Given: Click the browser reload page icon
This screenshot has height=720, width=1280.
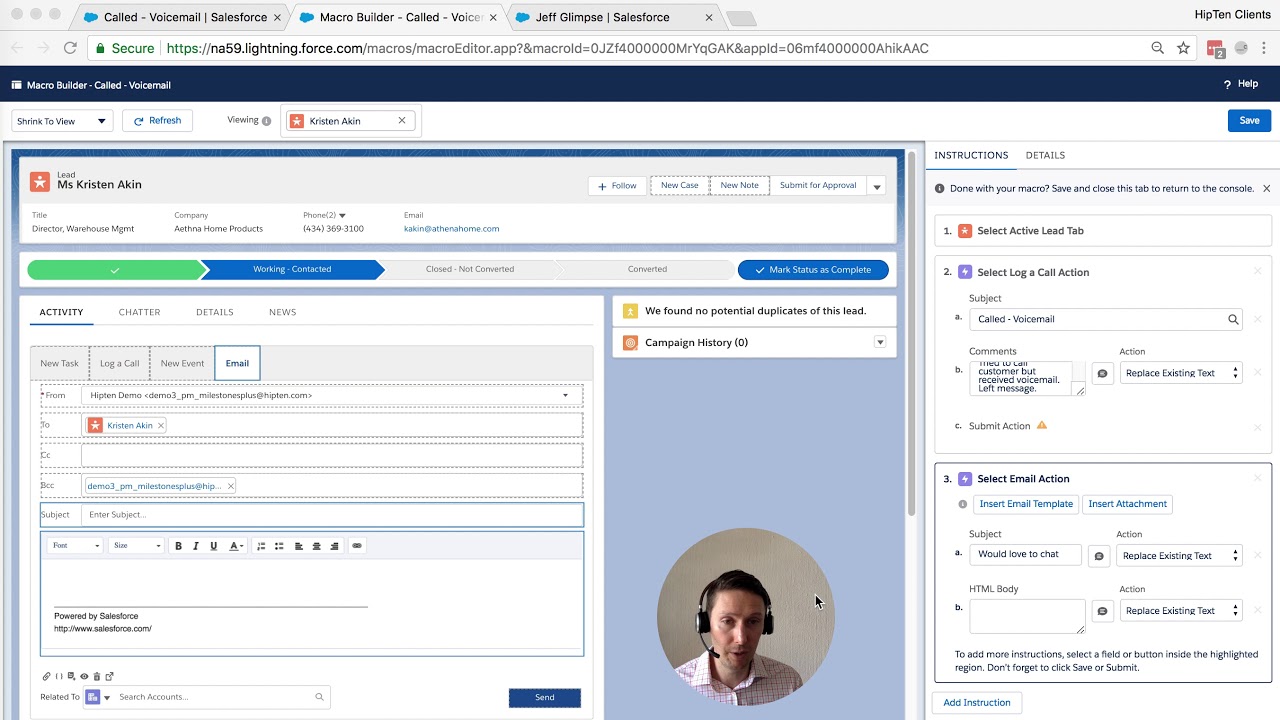Looking at the screenshot, I should pos(70,48).
